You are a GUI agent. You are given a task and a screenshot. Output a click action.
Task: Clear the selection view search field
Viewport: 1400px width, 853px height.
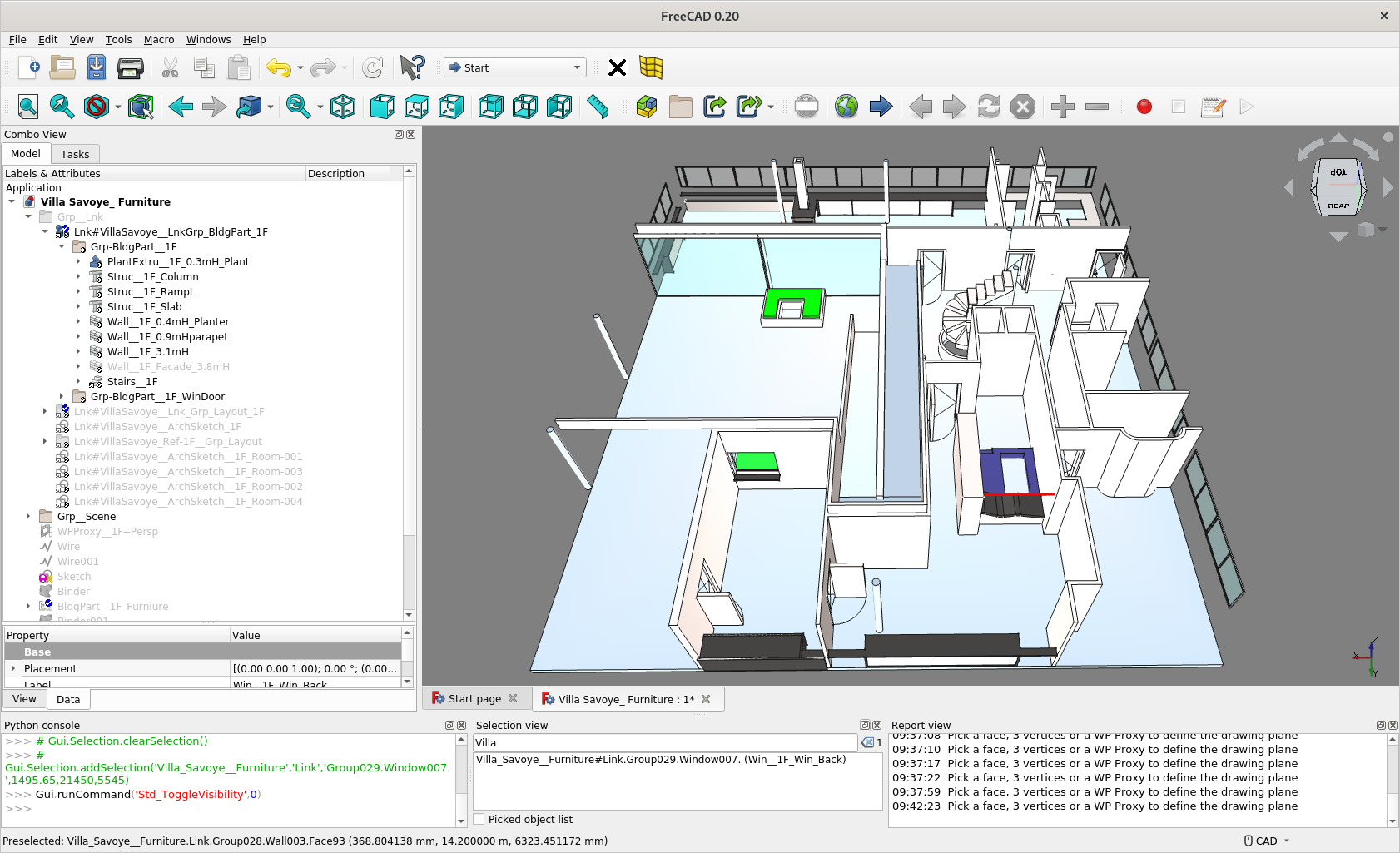pos(867,742)
